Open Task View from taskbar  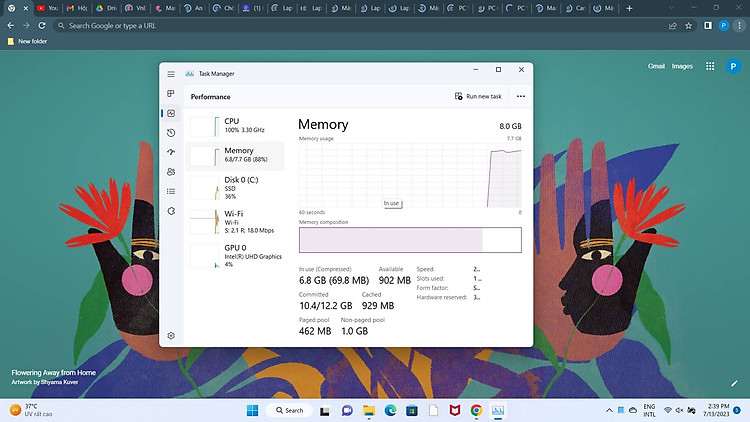tap(325, 410)
